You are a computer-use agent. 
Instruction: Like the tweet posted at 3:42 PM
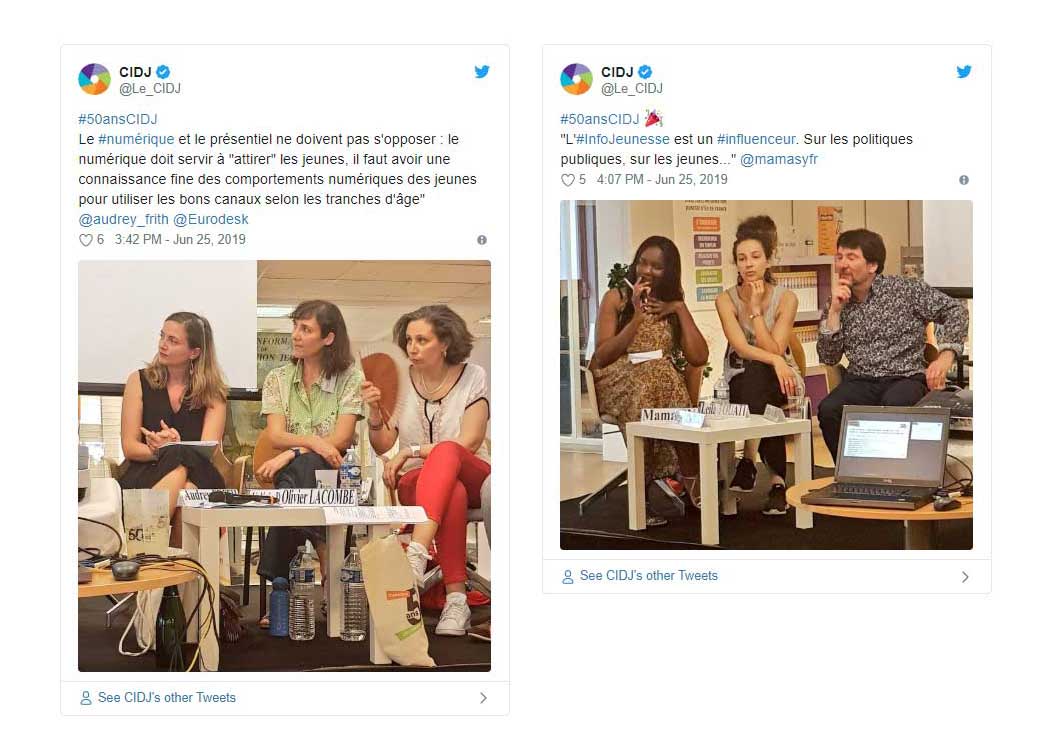coord(86,240)
